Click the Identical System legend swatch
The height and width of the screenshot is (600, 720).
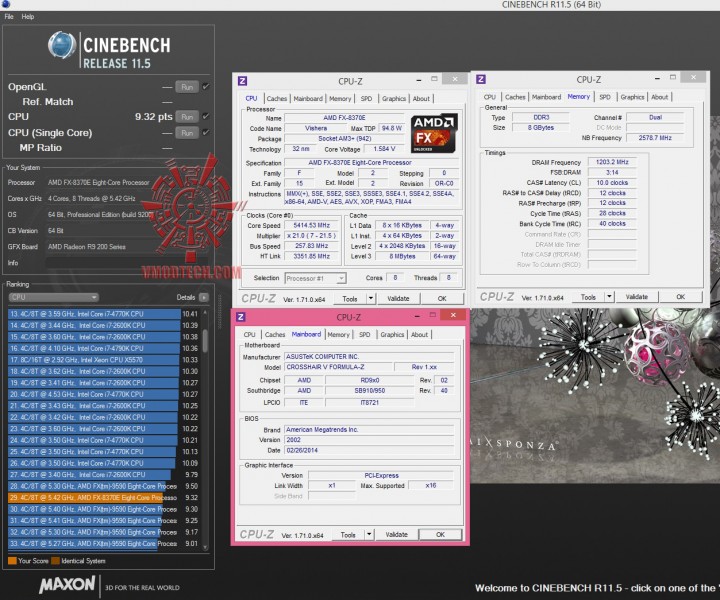point(56,561)
